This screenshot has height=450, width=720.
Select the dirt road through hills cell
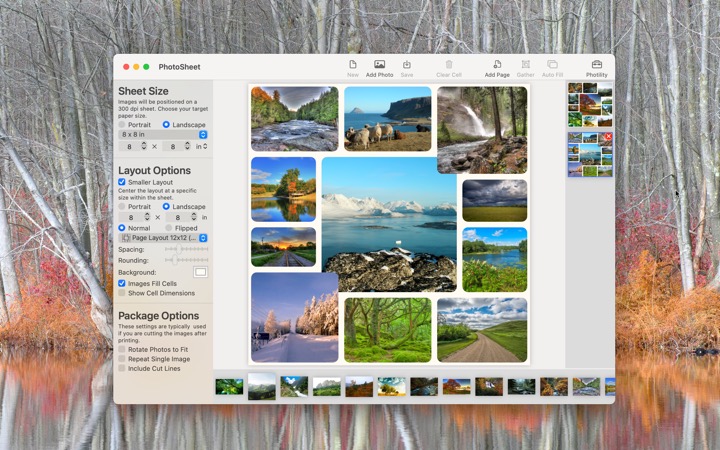482,330
